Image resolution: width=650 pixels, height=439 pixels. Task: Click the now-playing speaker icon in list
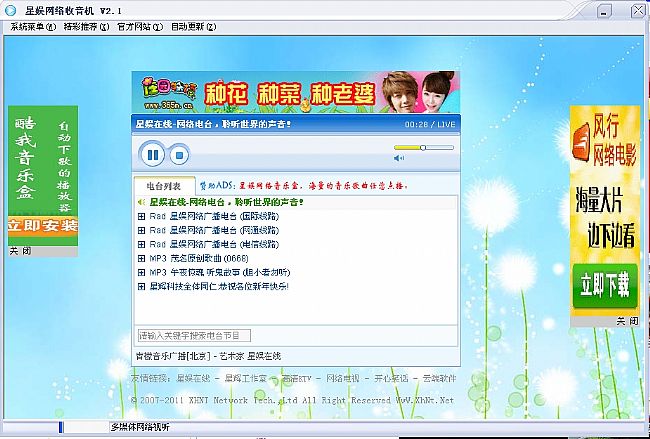[x=141, y=202]
